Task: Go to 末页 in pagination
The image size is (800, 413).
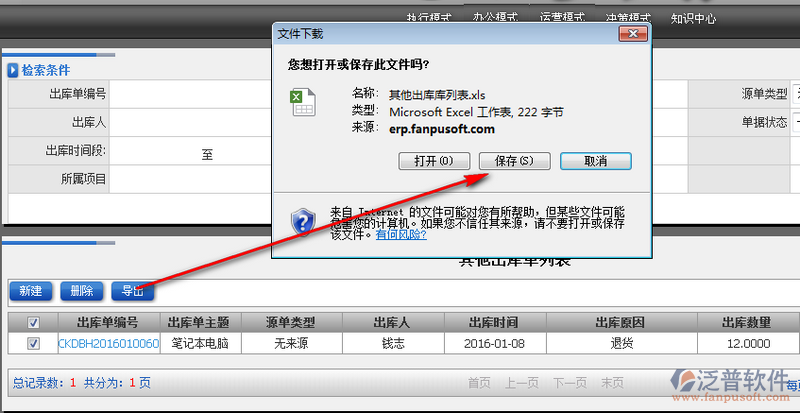Action: point(612,383)
